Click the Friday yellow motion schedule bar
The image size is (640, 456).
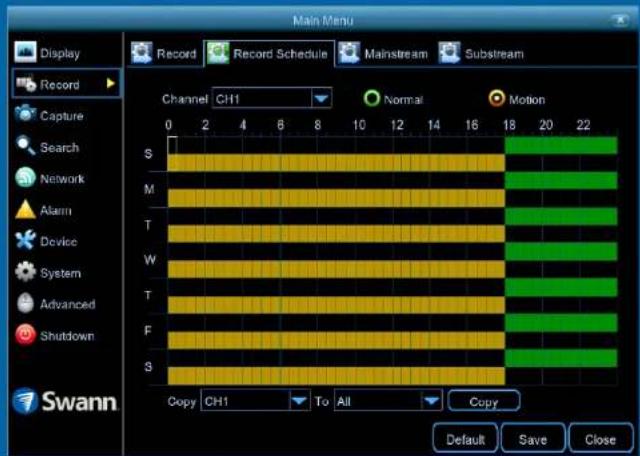coord(336,340)
